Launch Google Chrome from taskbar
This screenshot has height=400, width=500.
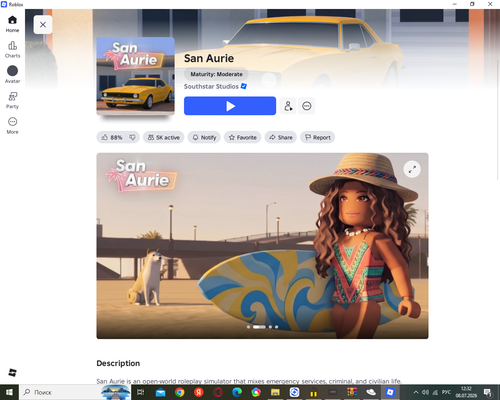[x=180, y=392]
